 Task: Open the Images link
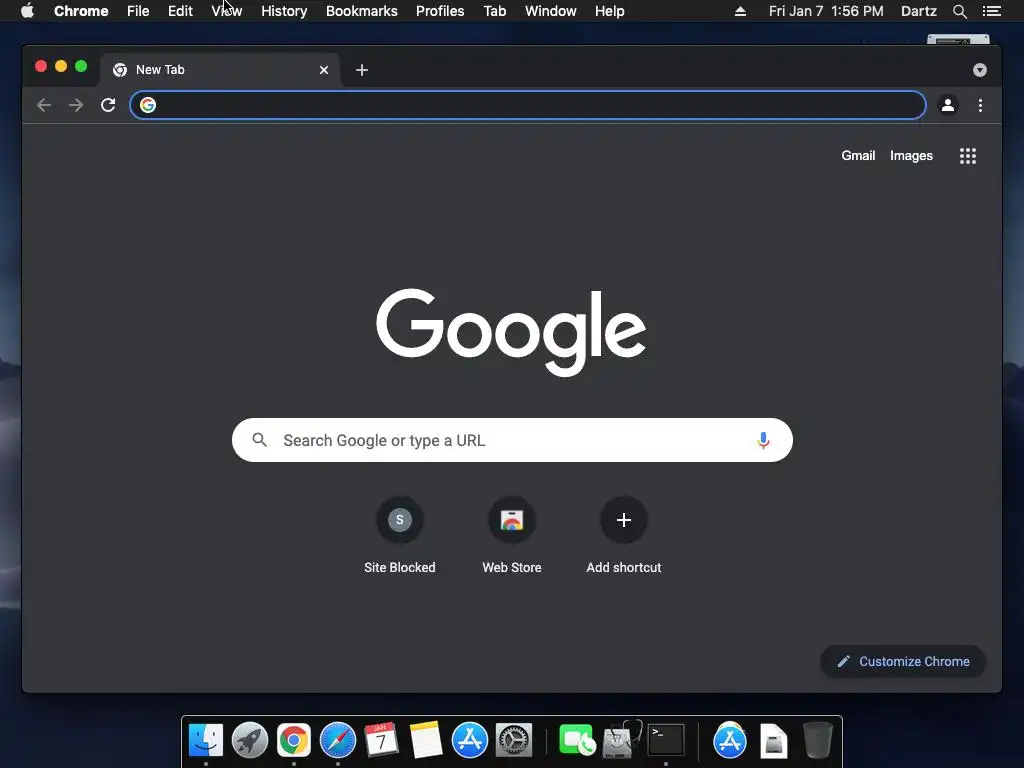coord(911,155)
